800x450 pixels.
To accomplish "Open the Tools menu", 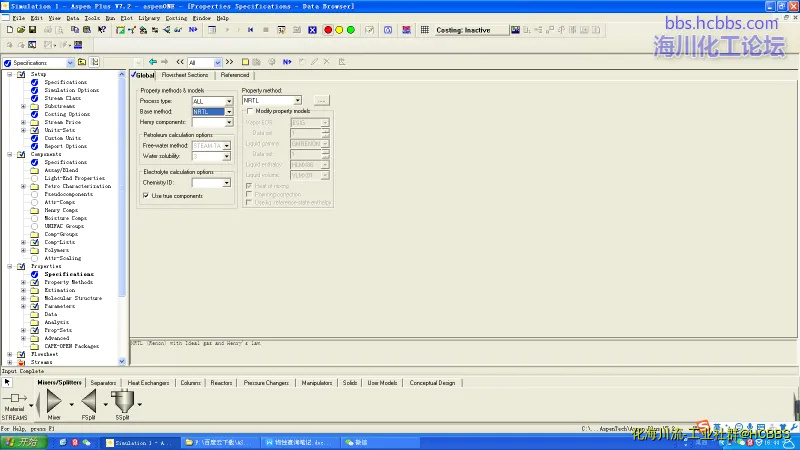I will pyautogui.click(x=91, y=18).
